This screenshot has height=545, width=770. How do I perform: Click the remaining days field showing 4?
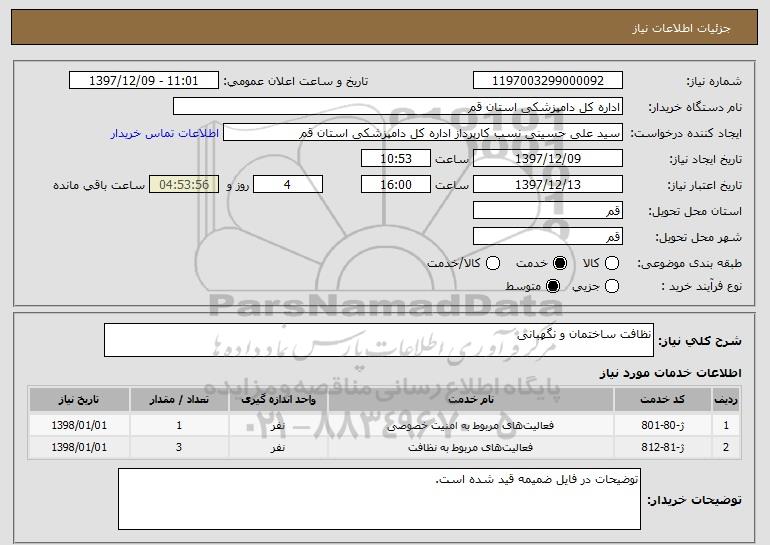click(x=288, y=185)
